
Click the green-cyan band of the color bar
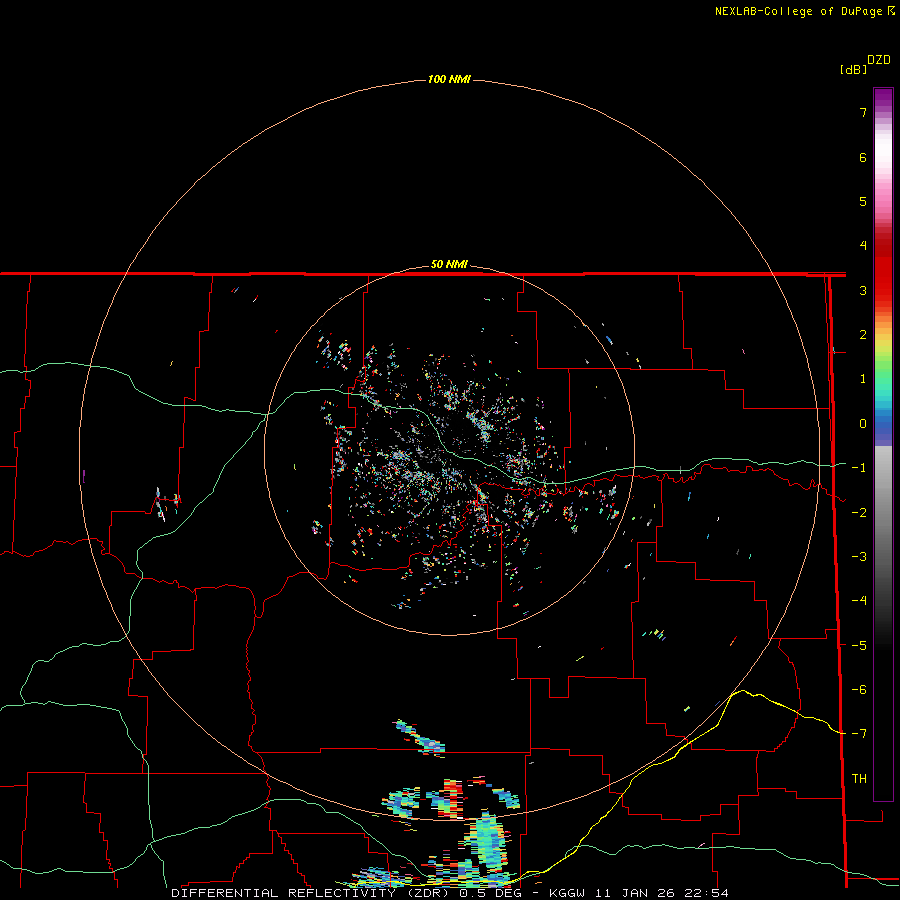[883, 385]
